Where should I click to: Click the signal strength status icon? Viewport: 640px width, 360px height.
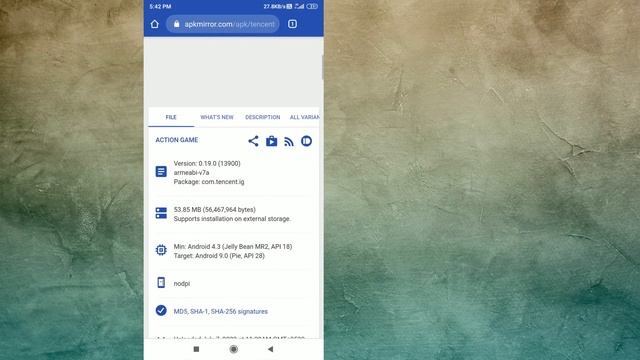(299, 7)
